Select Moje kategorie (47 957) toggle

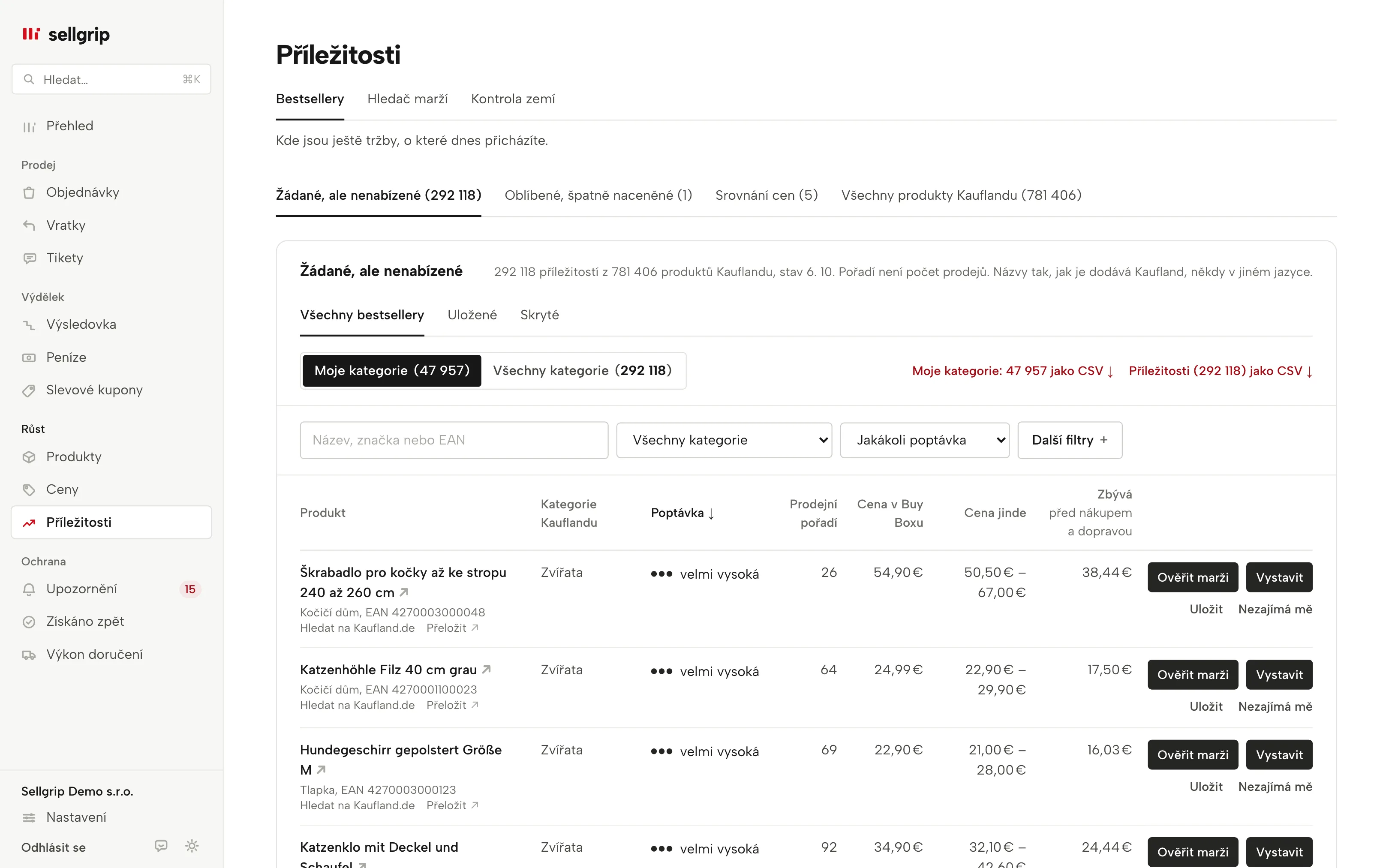[392, 371]
